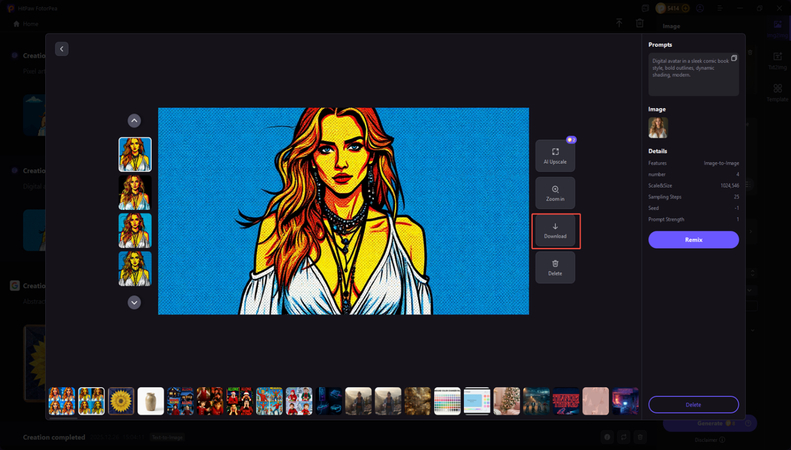Viewport: 791px width, 450px height.
Task: Open the neon blue car thumbnail
Action: coord(329,401)
